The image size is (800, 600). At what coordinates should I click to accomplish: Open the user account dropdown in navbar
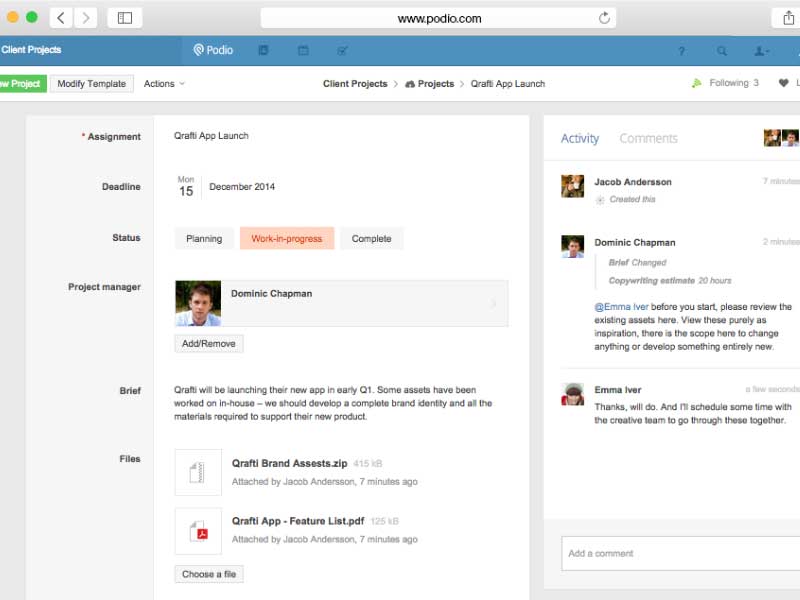tap(762, 51)
